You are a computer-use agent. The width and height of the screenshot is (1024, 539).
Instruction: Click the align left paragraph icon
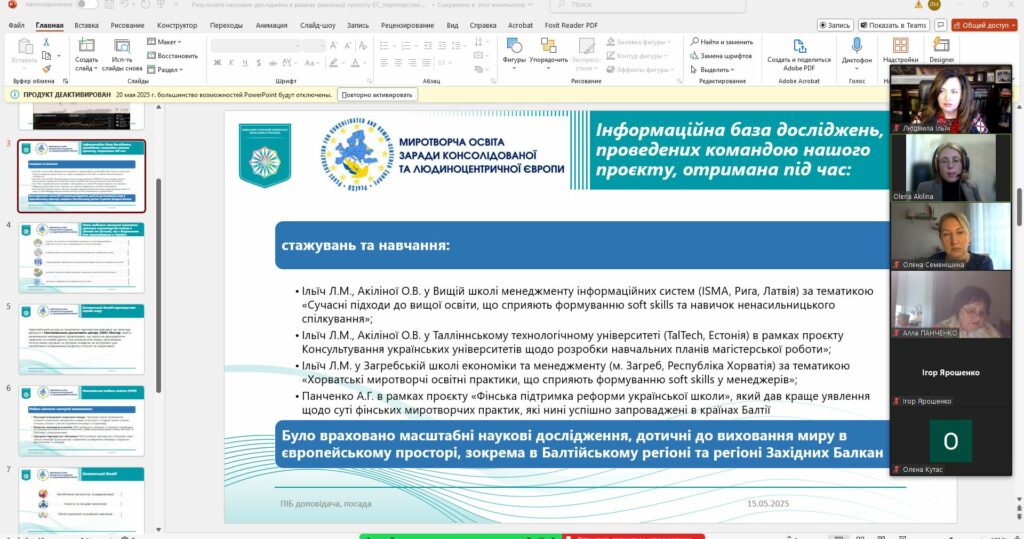pos(384,63)
